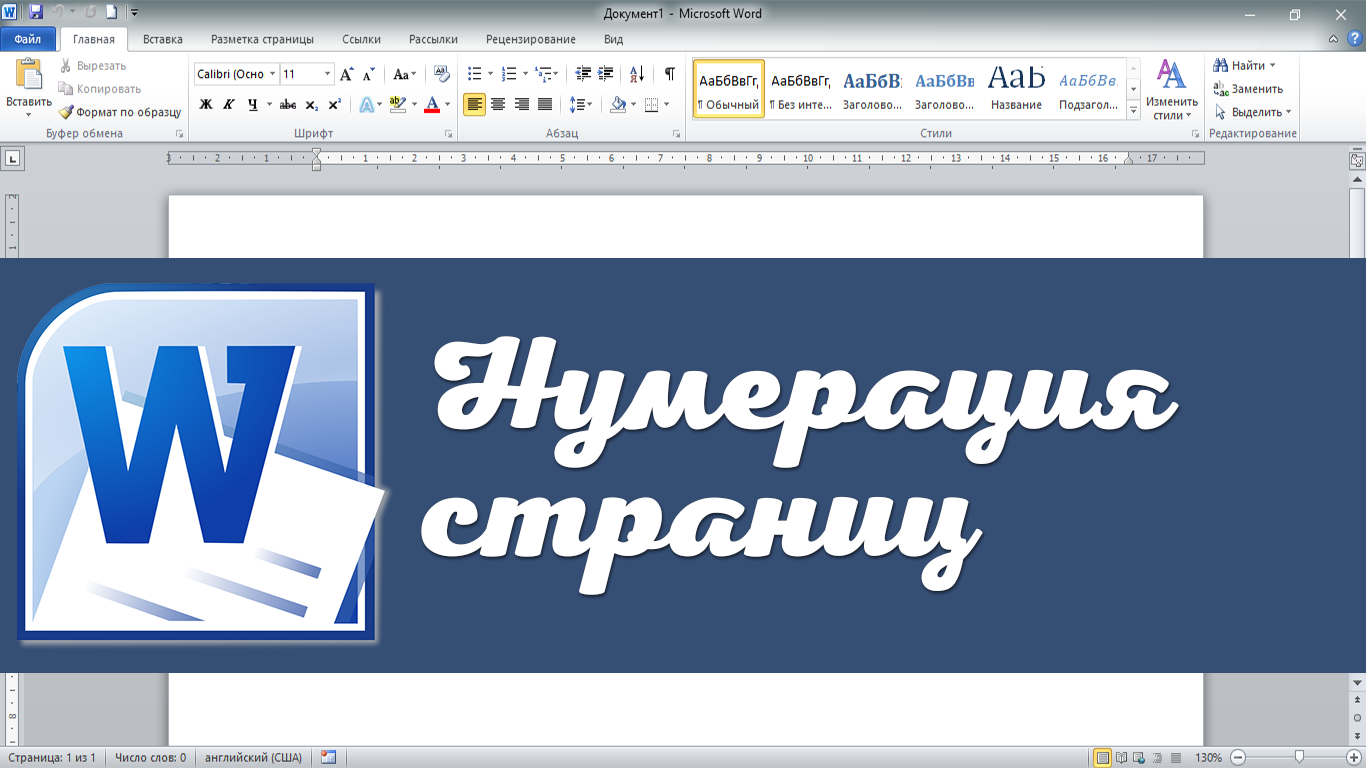Open the font name dropdown Calibri
This screenshot has width=1366, height=768.
point(273,74)
